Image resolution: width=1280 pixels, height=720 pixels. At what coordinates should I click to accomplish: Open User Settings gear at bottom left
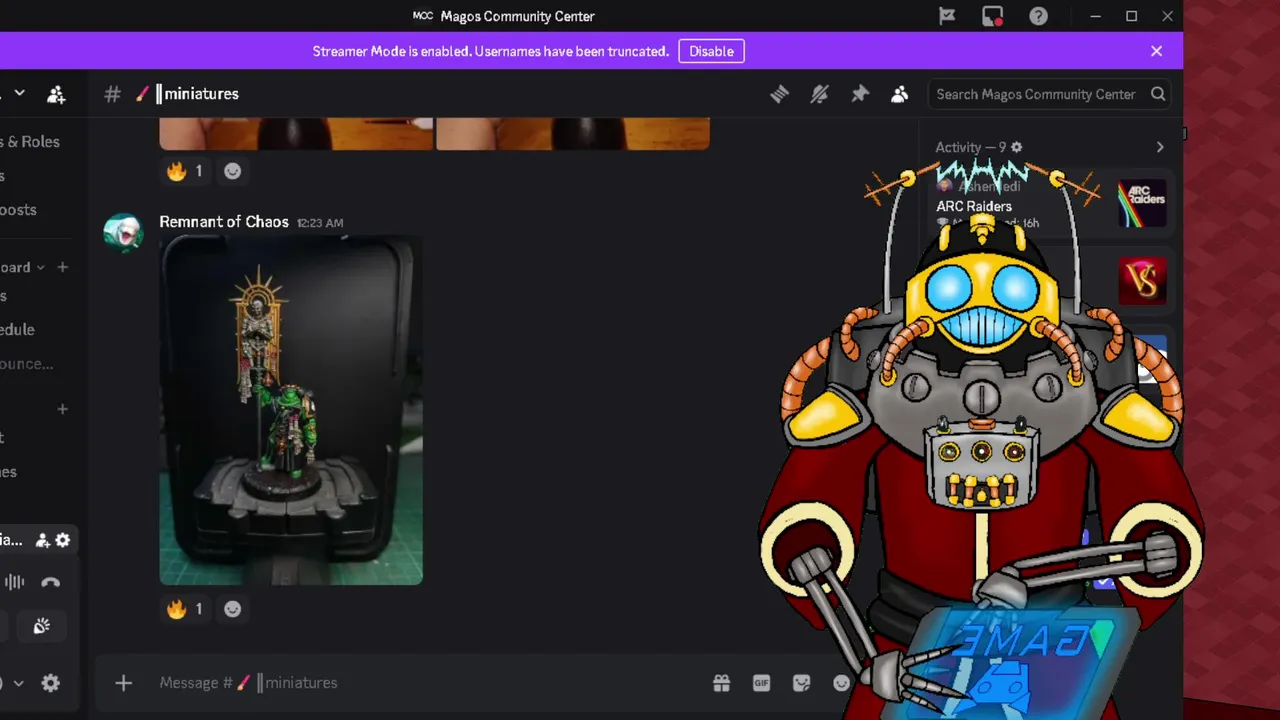[51, 684]
